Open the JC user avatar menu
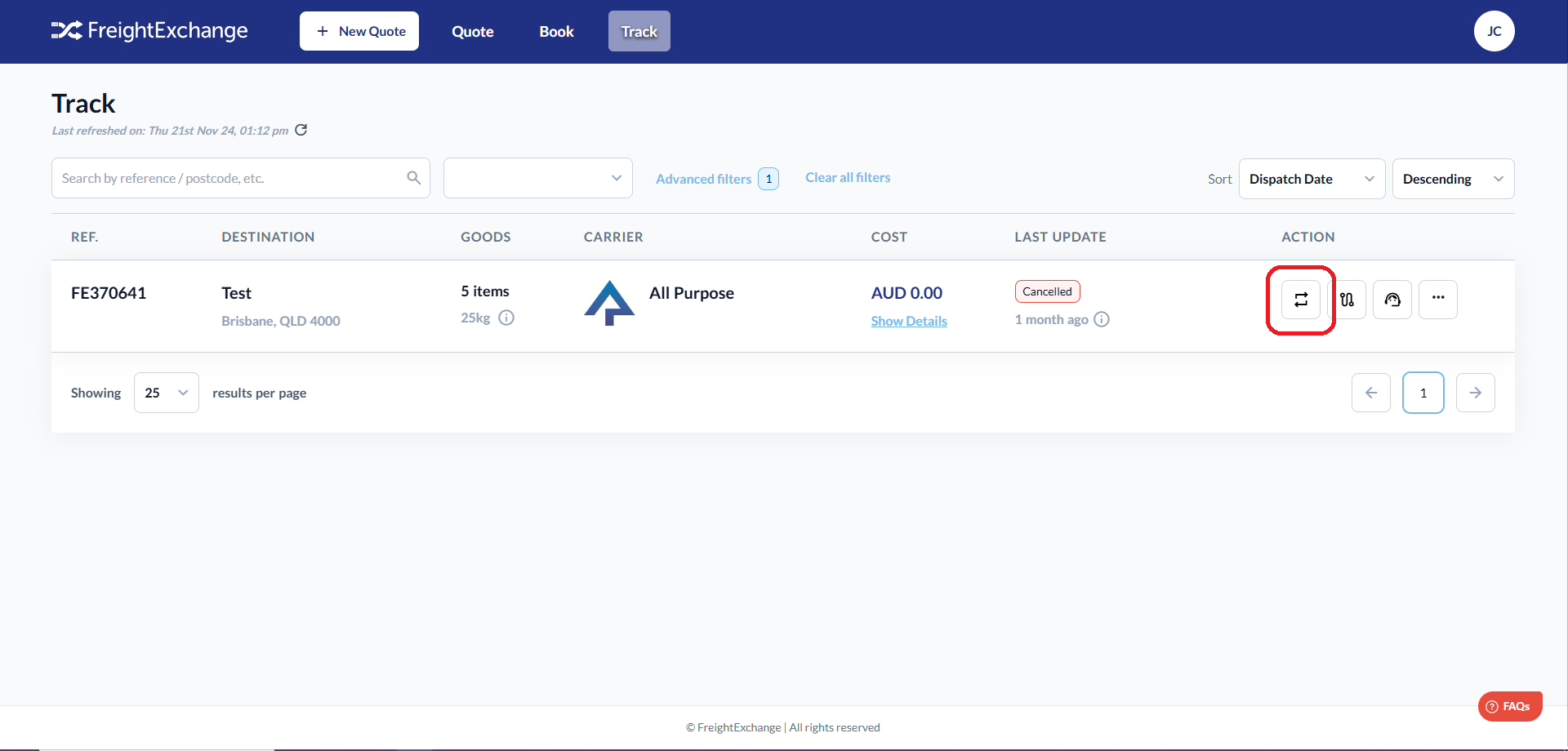Image resolution: width=1568 pixels, height=751 pixels. tap(1494, 31)
